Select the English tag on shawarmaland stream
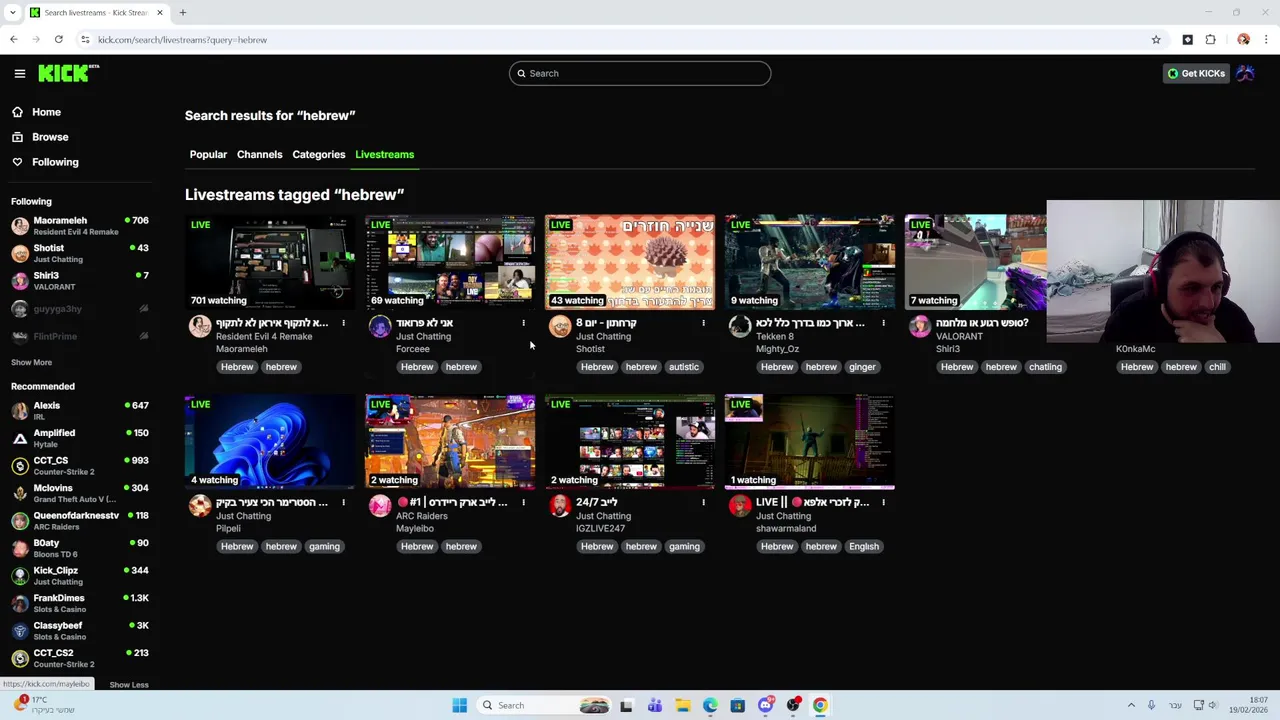 point(864,547)
